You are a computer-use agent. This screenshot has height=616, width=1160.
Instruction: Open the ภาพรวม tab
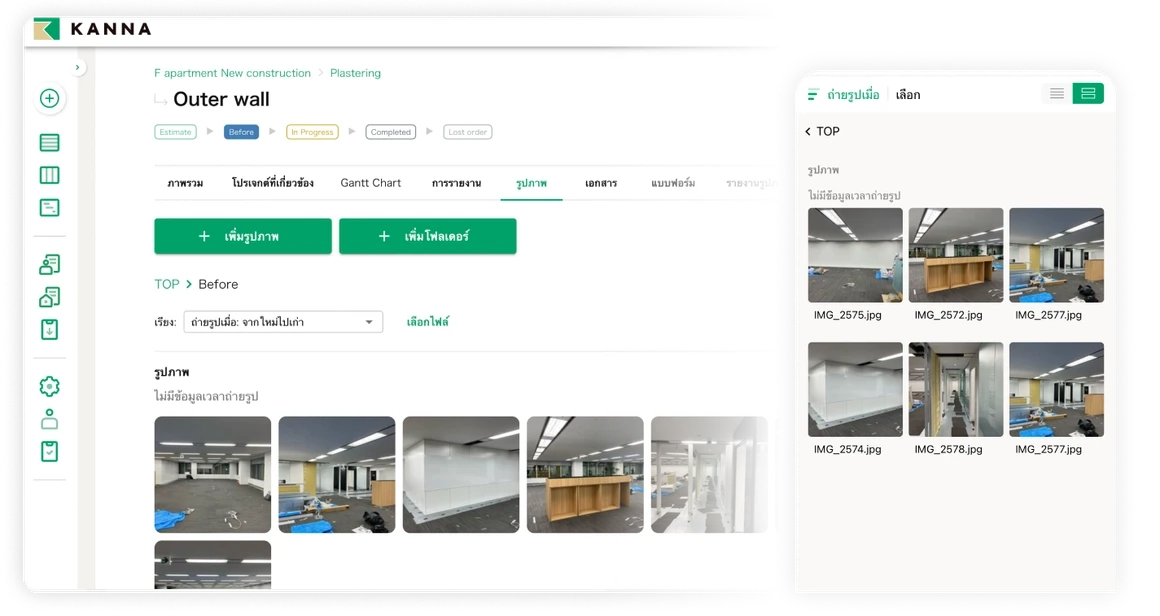click(x=185, y=183)
